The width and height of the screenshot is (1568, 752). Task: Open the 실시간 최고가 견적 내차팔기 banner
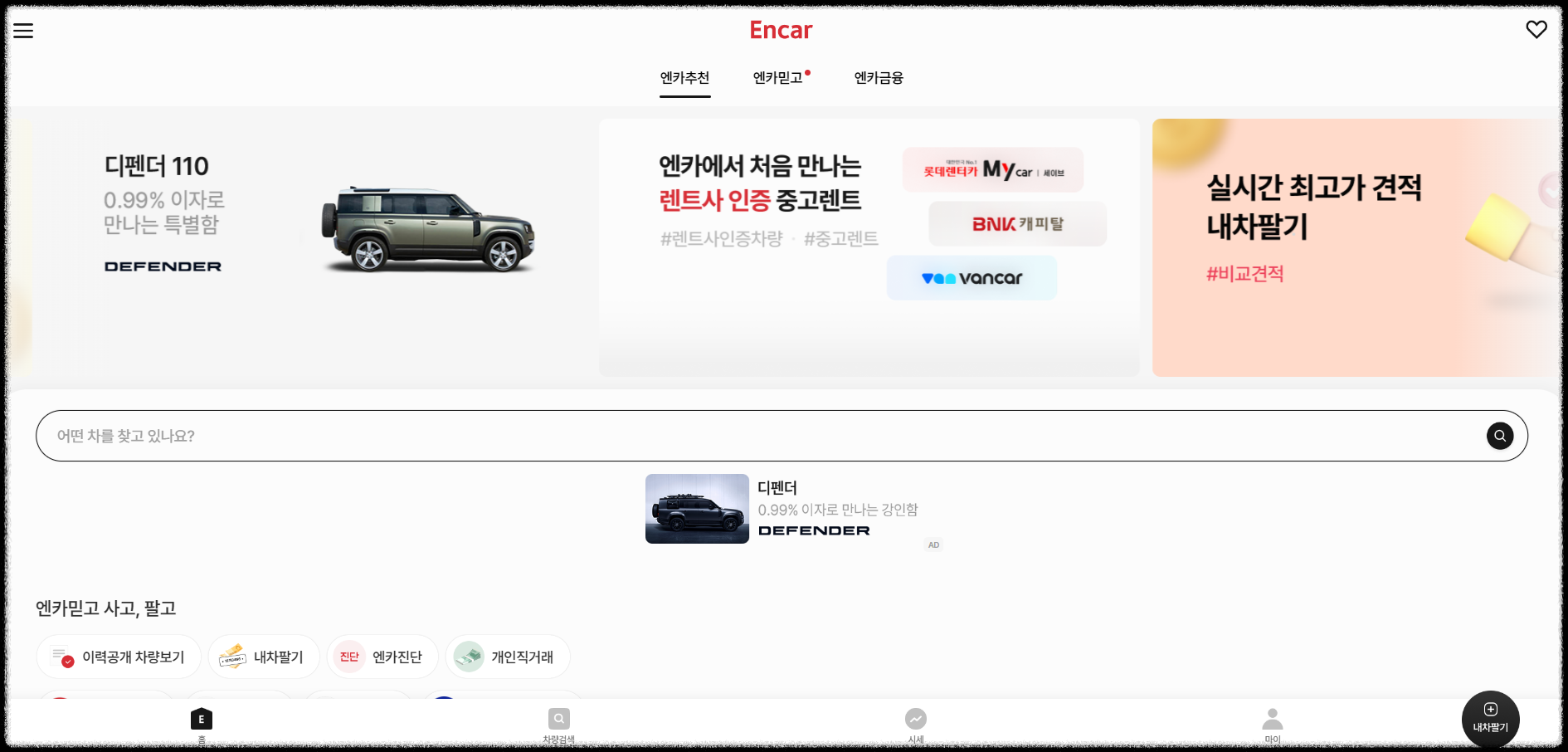tap(1356, 247)
